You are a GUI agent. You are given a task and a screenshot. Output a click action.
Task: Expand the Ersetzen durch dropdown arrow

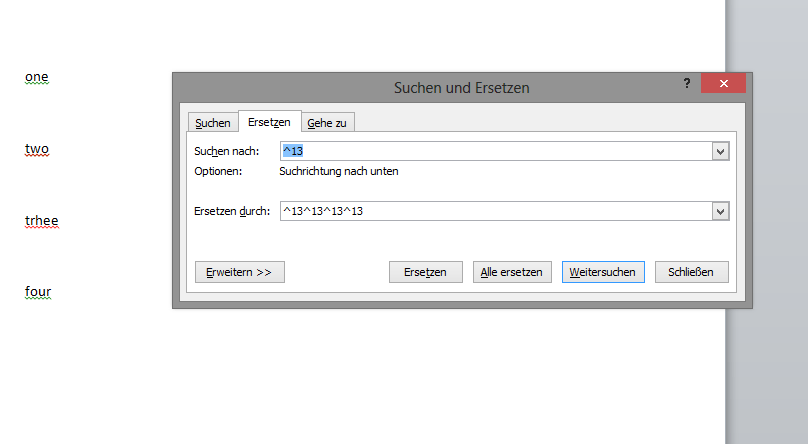[x=720, y=211]
